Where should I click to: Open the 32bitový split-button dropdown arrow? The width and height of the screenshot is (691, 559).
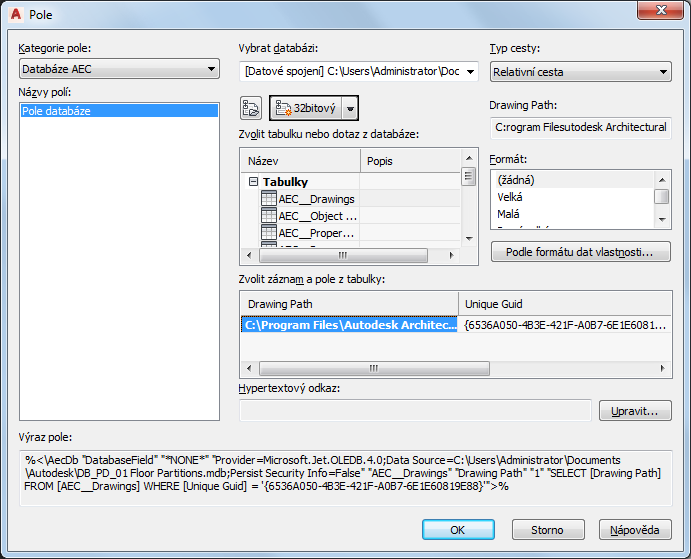(x=350, y=108)
